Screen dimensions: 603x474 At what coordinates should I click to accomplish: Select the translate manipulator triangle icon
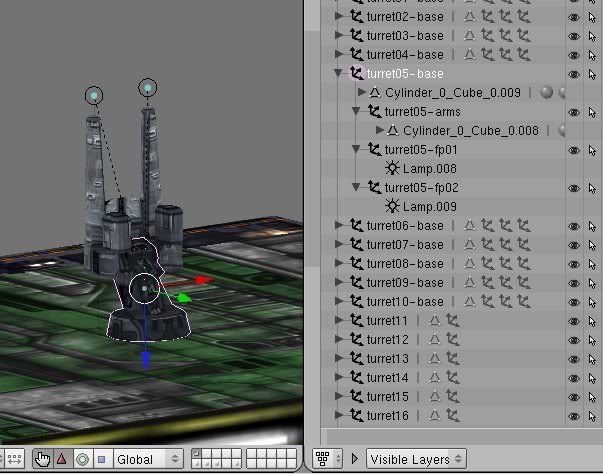pos(61,459)
